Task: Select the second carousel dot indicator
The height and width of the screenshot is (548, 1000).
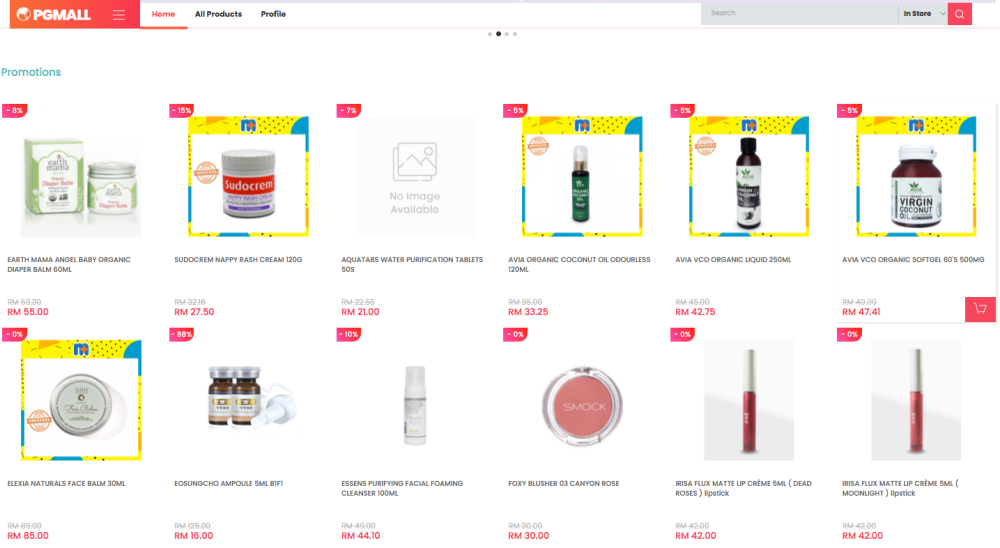Action: (x=498, y=34)
